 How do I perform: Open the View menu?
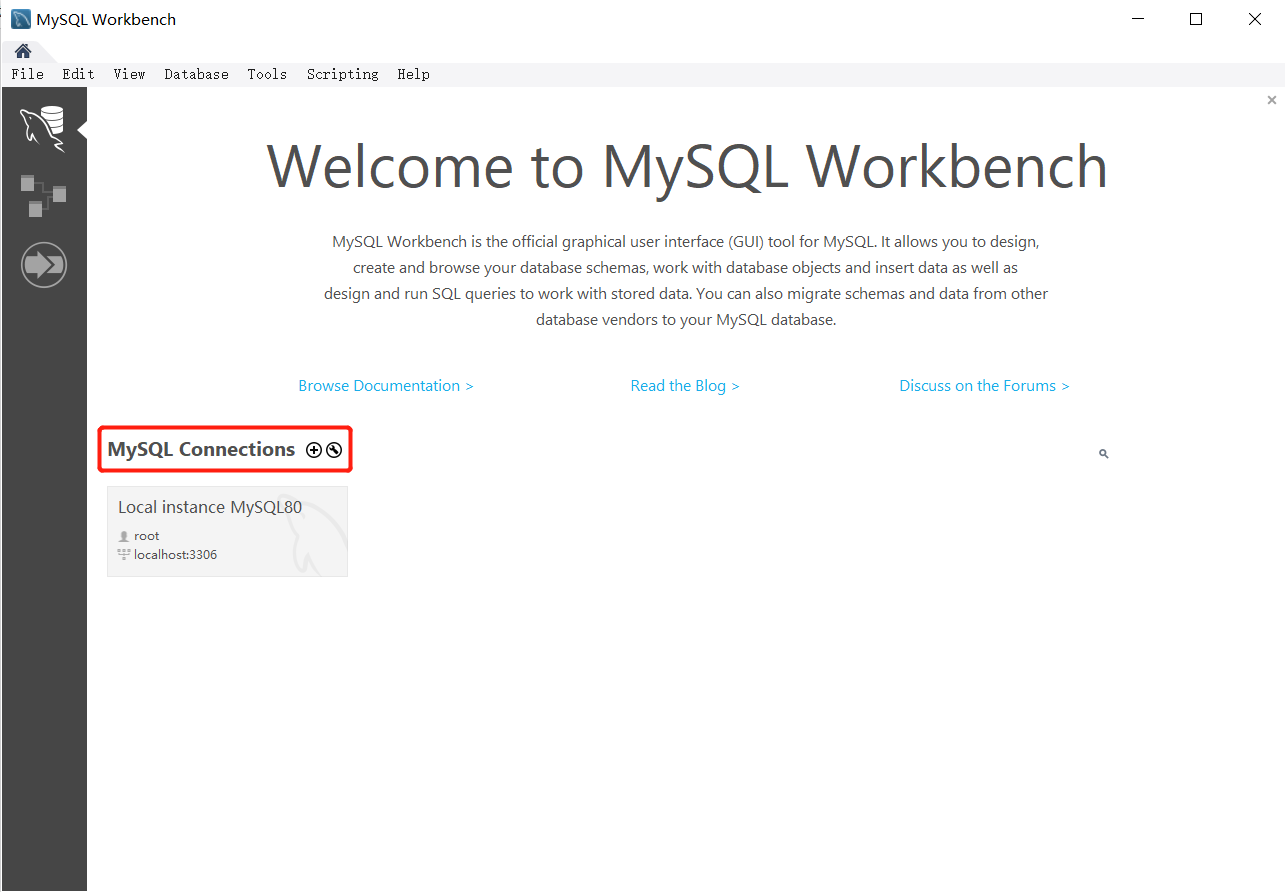click(129, 74)
